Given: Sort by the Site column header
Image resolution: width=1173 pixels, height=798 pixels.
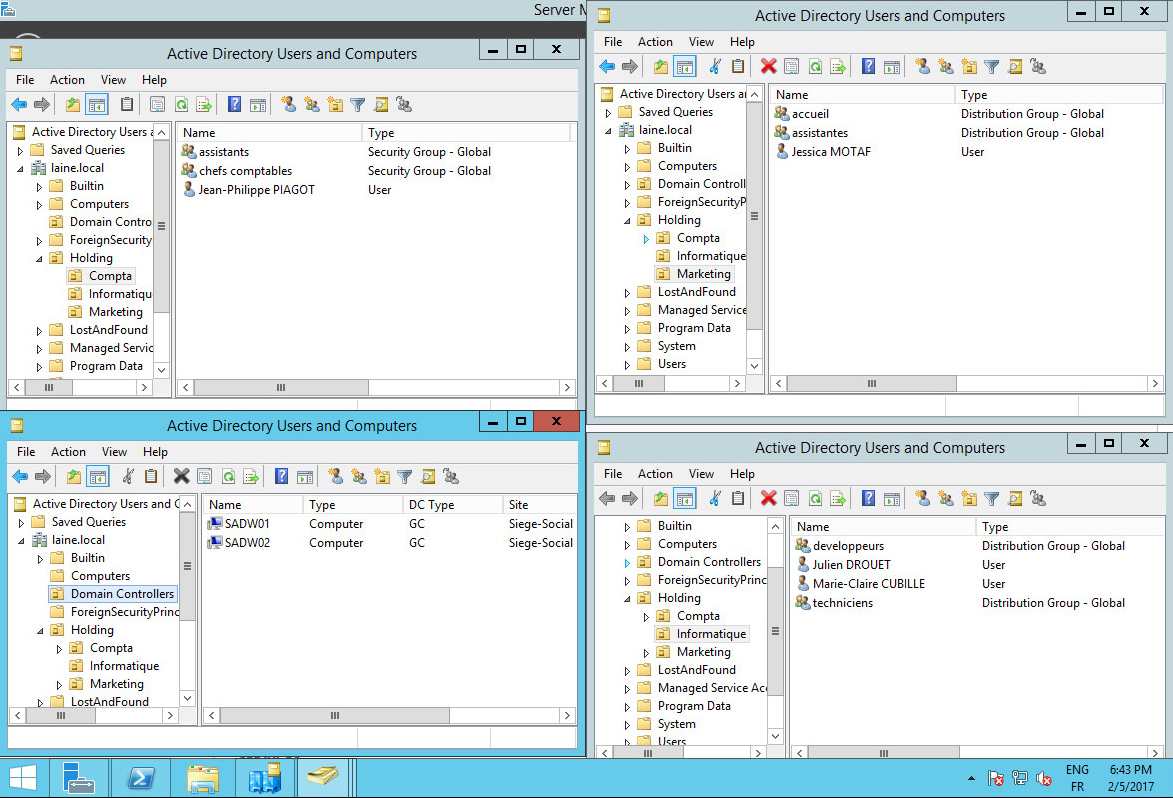Looking at the screenshot, I should coord(539,505).
